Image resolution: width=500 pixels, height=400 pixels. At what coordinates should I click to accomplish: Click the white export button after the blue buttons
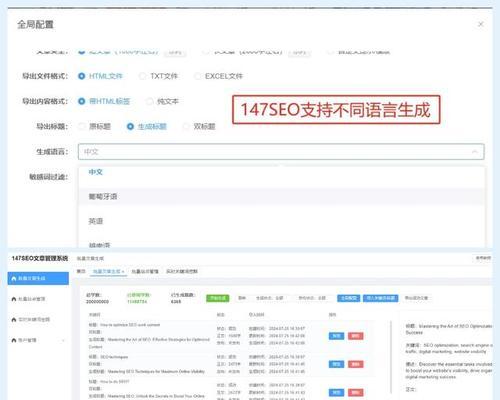(416, 298)
